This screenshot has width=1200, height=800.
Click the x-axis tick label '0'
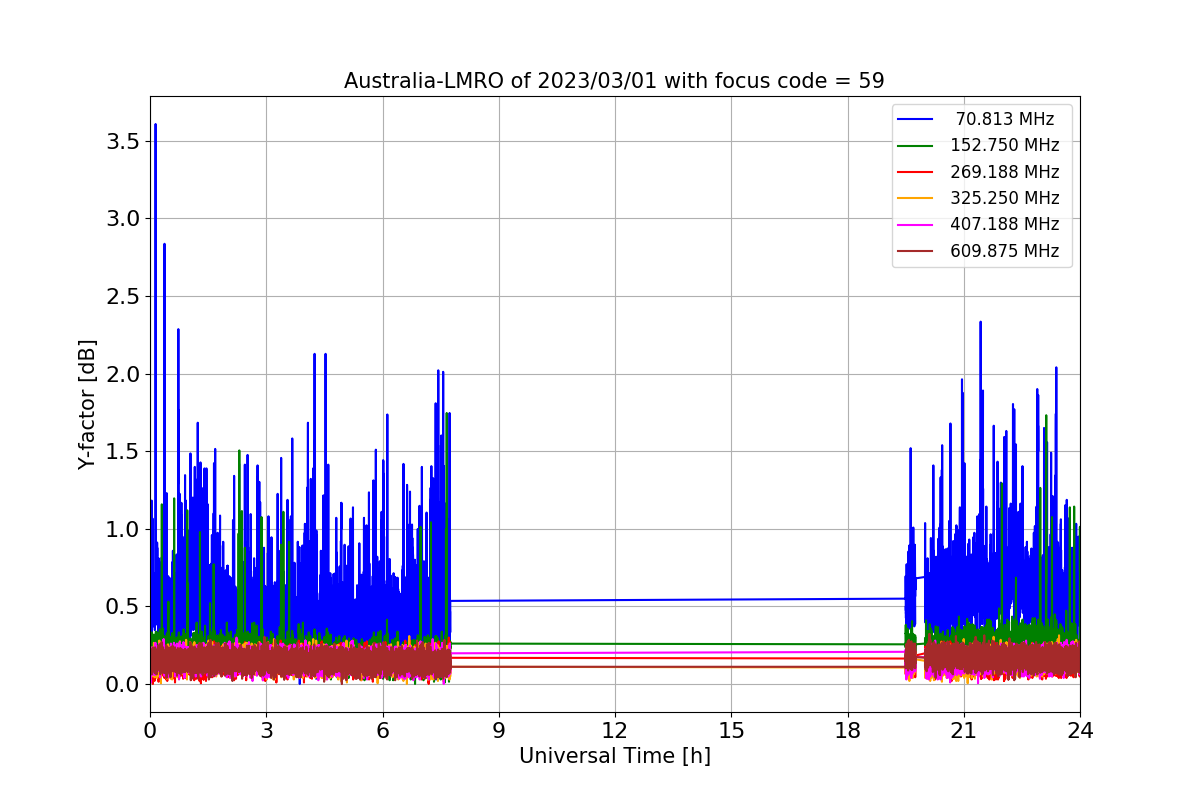[x=150, y=731]
